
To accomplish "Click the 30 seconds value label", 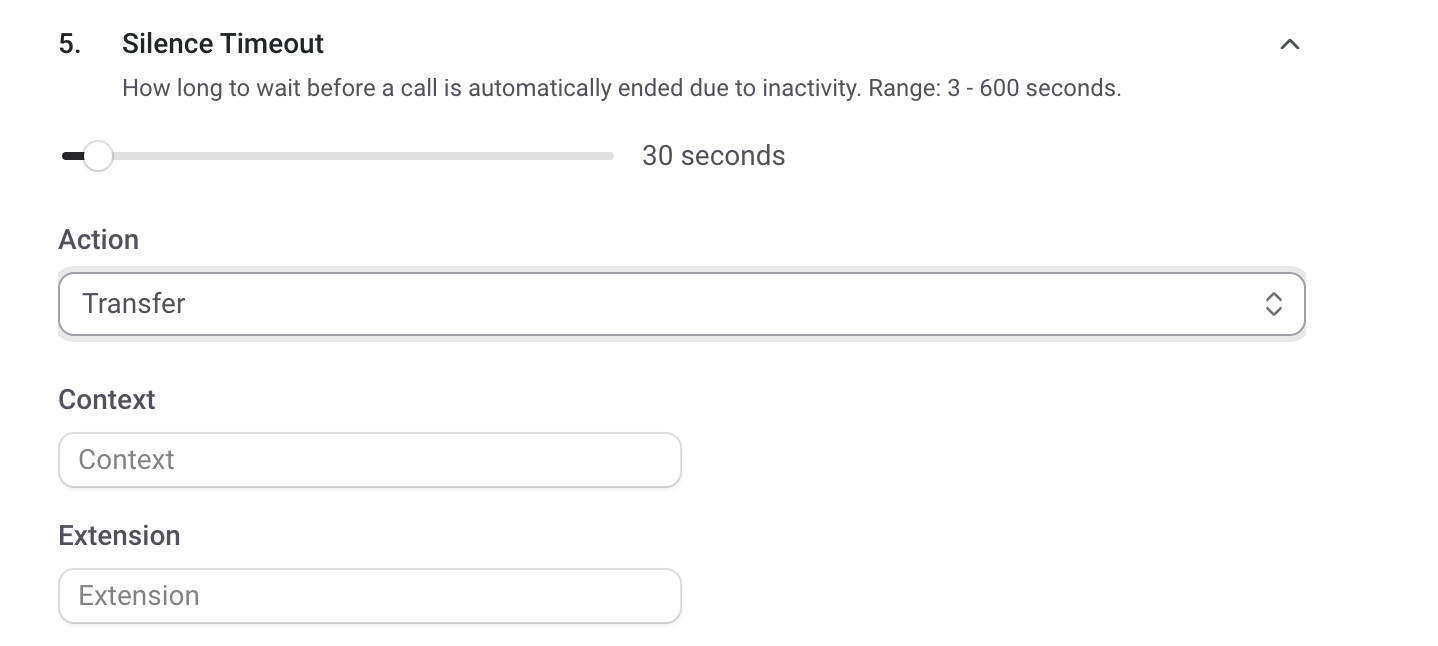I will pos(713,155).
